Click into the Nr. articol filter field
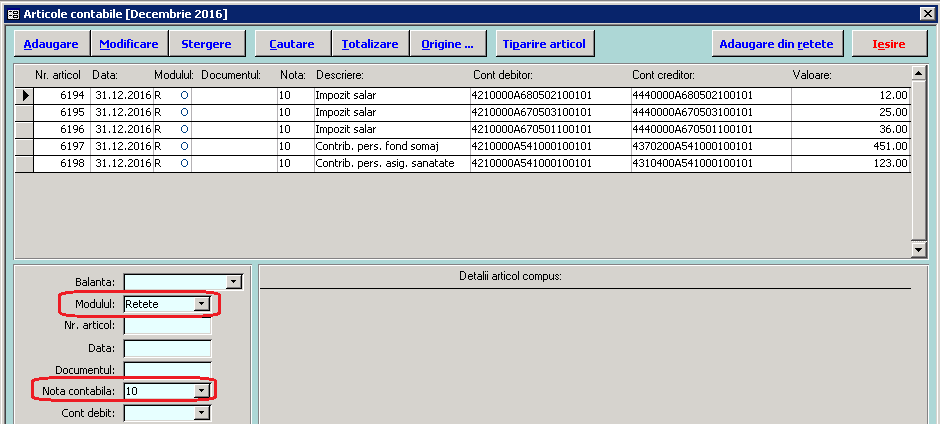The width and height of the screenshot is (940, 424). (167, 325)
